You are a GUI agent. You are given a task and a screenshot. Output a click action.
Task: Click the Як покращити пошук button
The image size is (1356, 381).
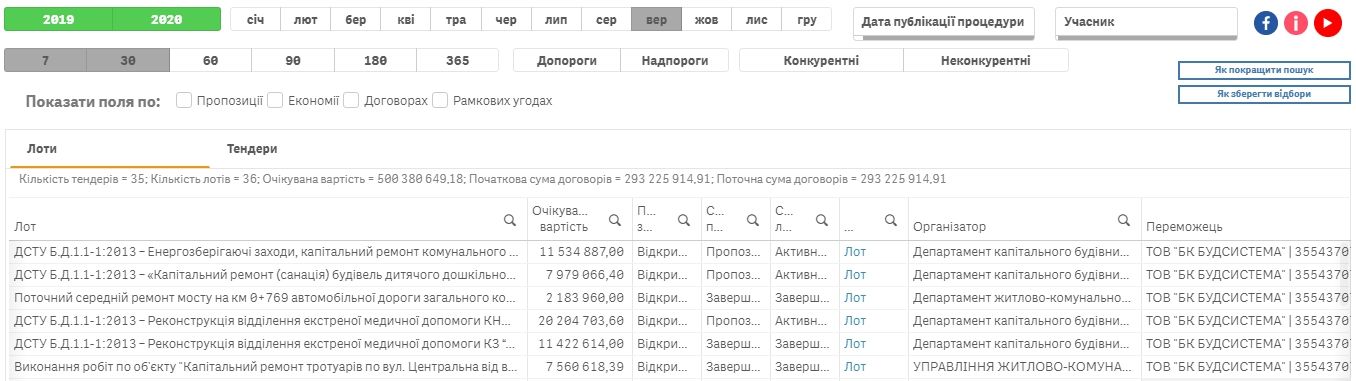(x=1263, y=70)
